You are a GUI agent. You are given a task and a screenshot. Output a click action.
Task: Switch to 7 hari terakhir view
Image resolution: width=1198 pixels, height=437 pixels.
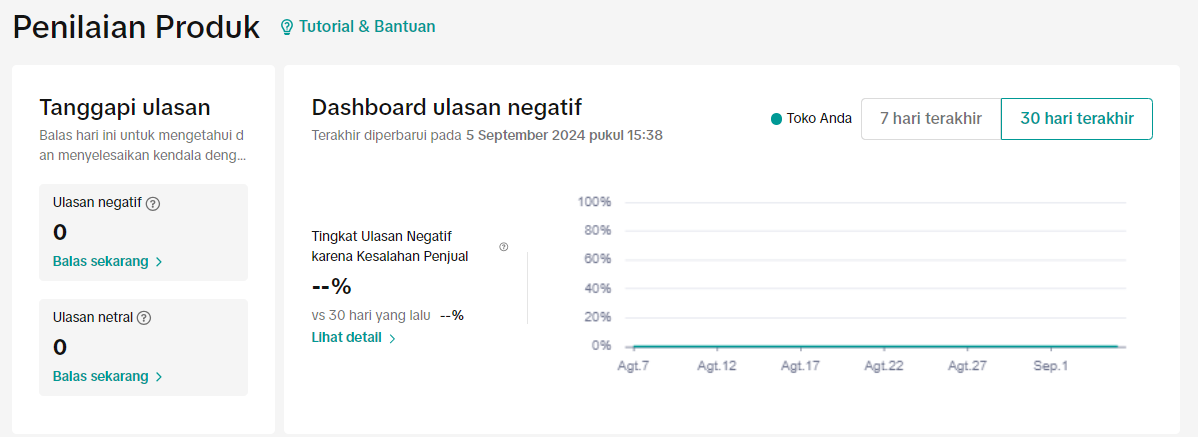coord(930,119)
